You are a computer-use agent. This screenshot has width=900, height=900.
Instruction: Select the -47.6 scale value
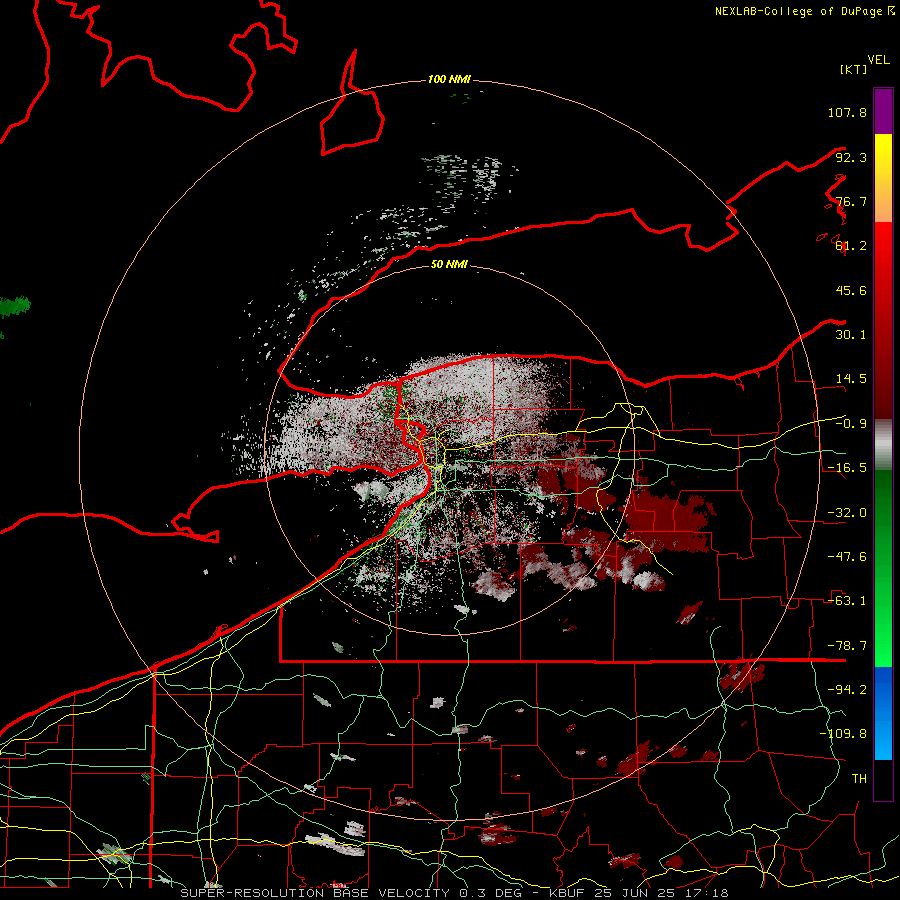[x=847, y=557]
